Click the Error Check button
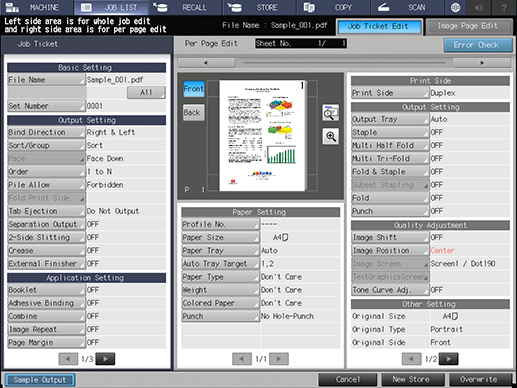The height and width of the screenshot is (388, 517). [x=478, y=45]
